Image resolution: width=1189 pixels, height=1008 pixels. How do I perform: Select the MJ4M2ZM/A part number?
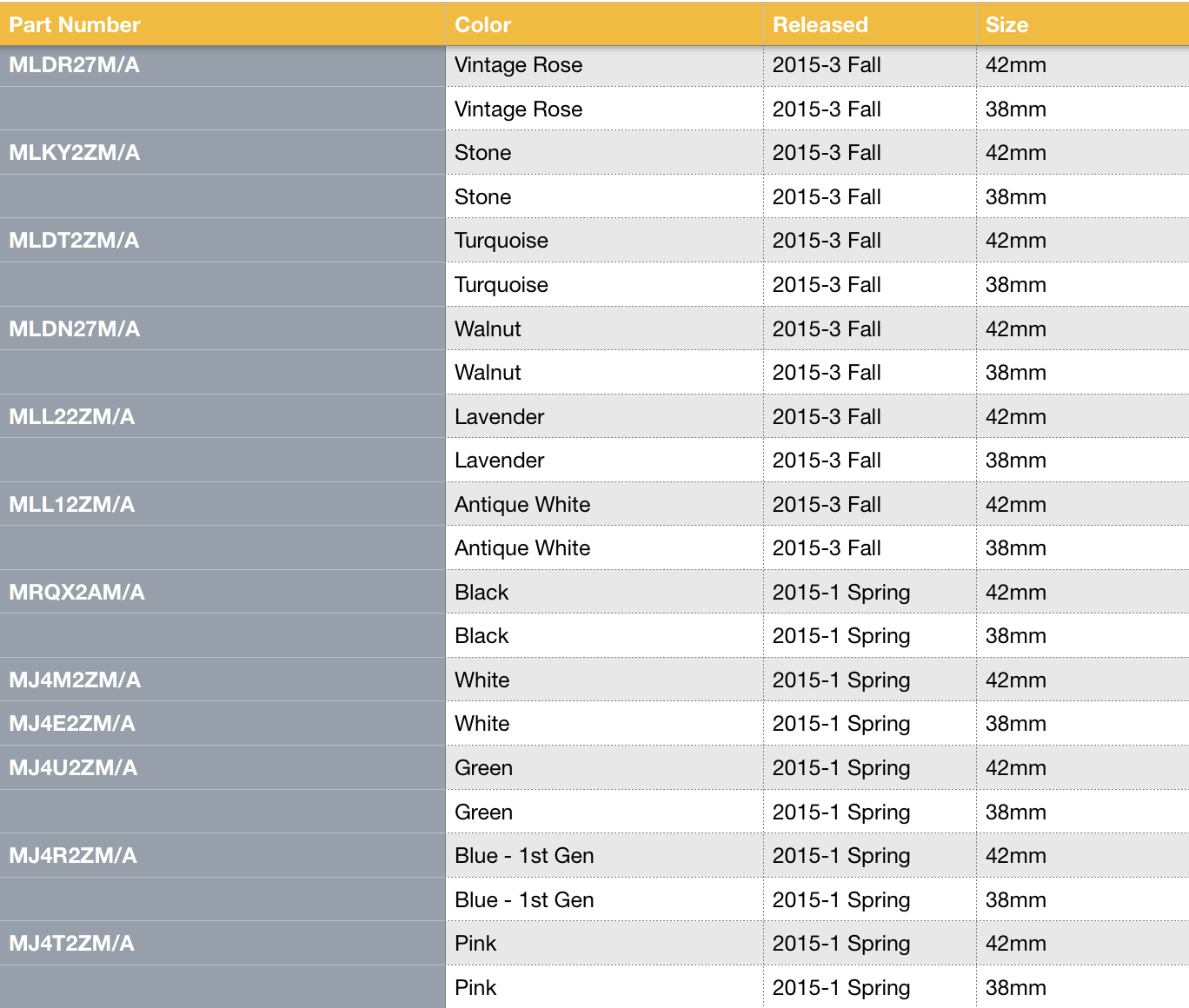coord(75,680)
